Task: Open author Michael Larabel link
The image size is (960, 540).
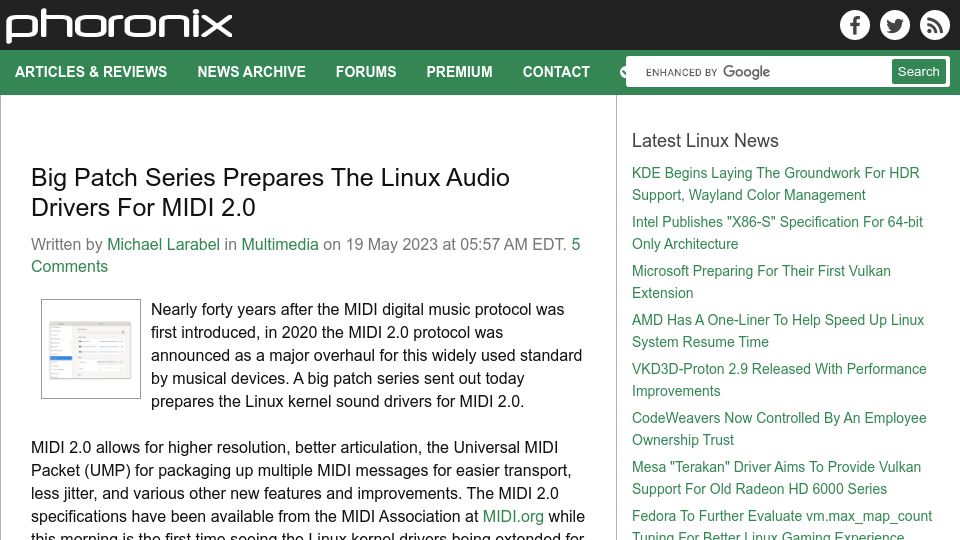Action: 163,245
